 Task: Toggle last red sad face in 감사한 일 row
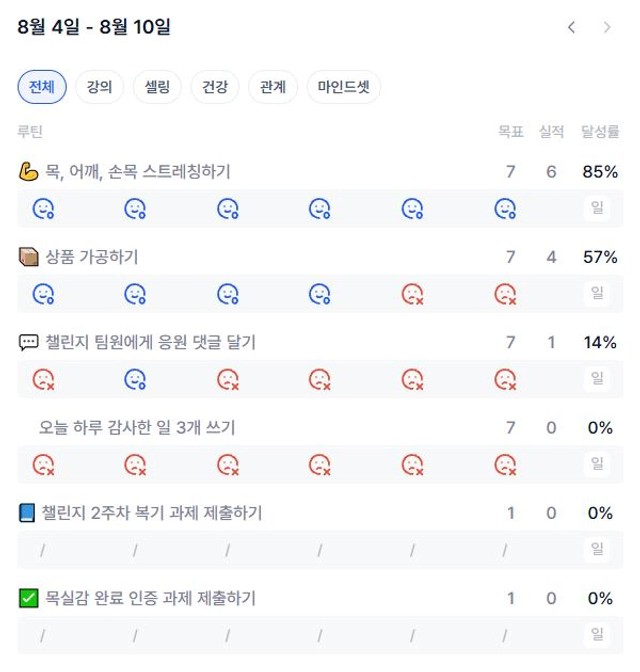(505, 465)
